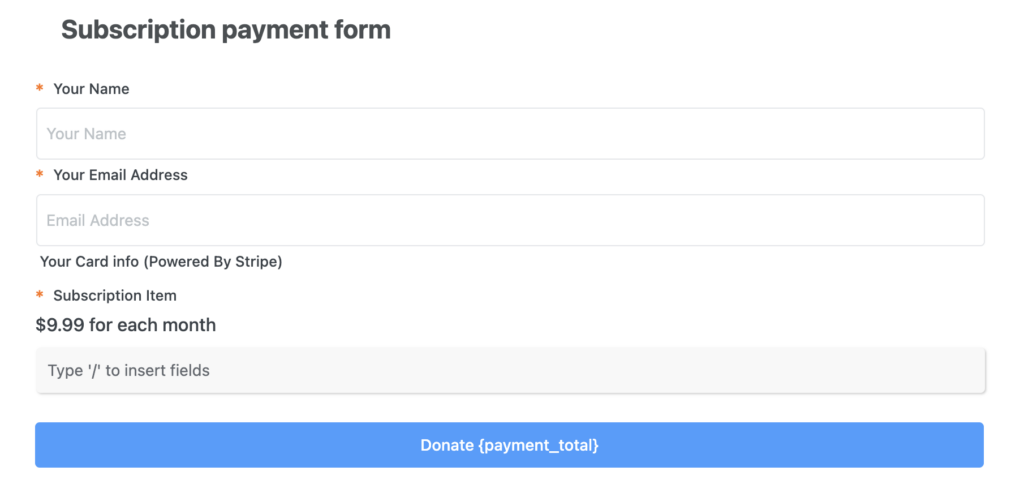Screen dimensions: 1024x488
Task: Click the required asterisk beside Your Name
Action: click(x=40, y=88)
